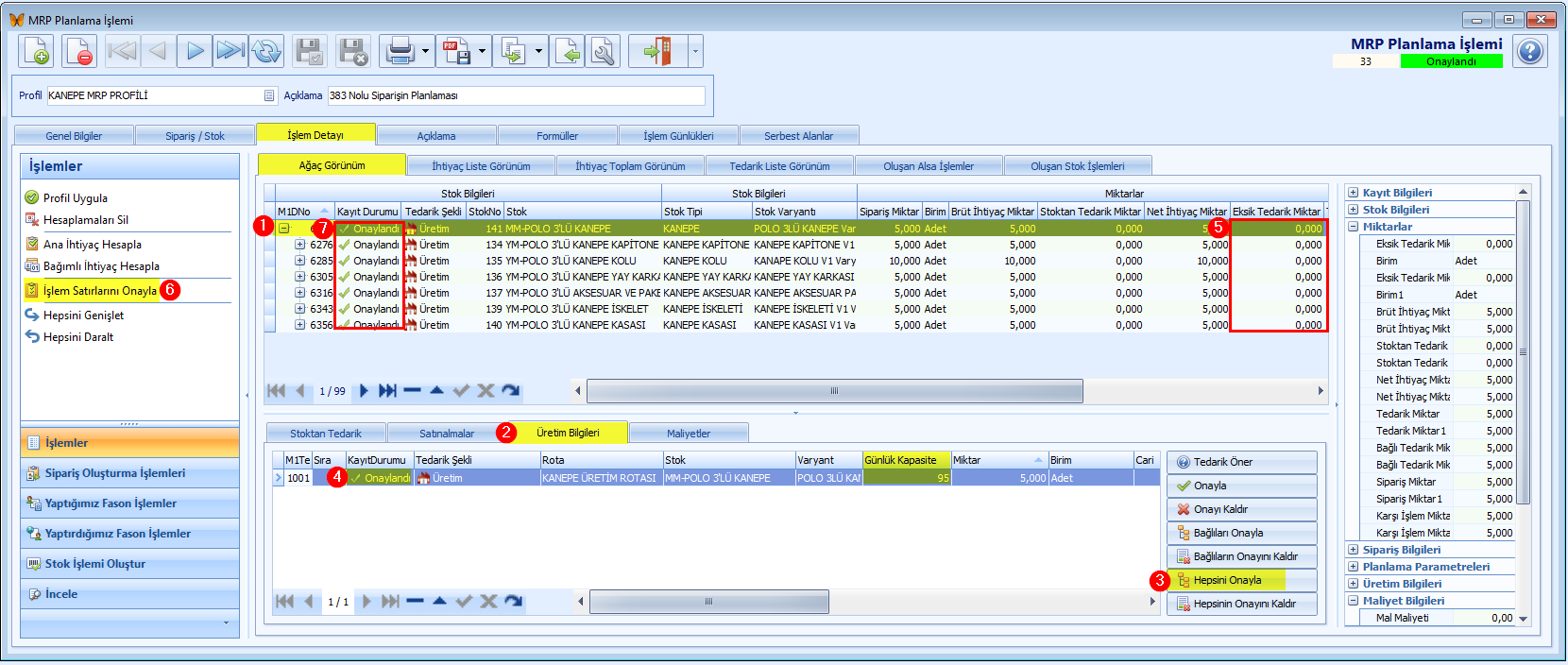This screenshot has width=1568, height=665.
Task: Click the copy document icon in toolbar
Action: [x=513, y=51]
